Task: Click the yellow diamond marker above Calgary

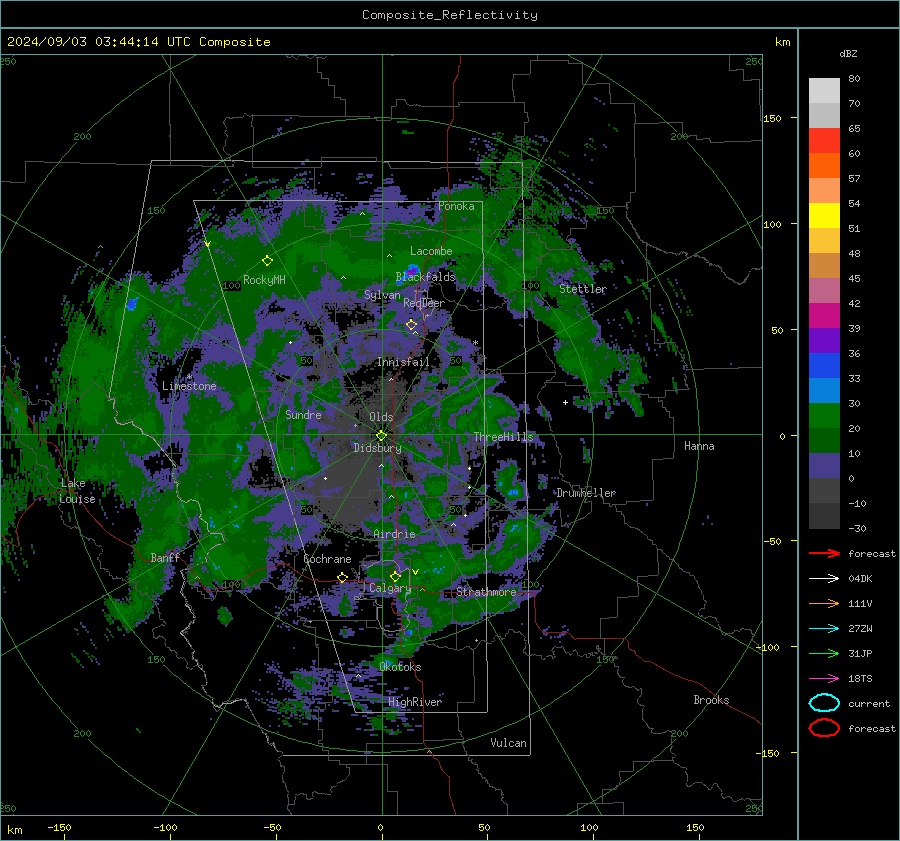Action: 395,576
